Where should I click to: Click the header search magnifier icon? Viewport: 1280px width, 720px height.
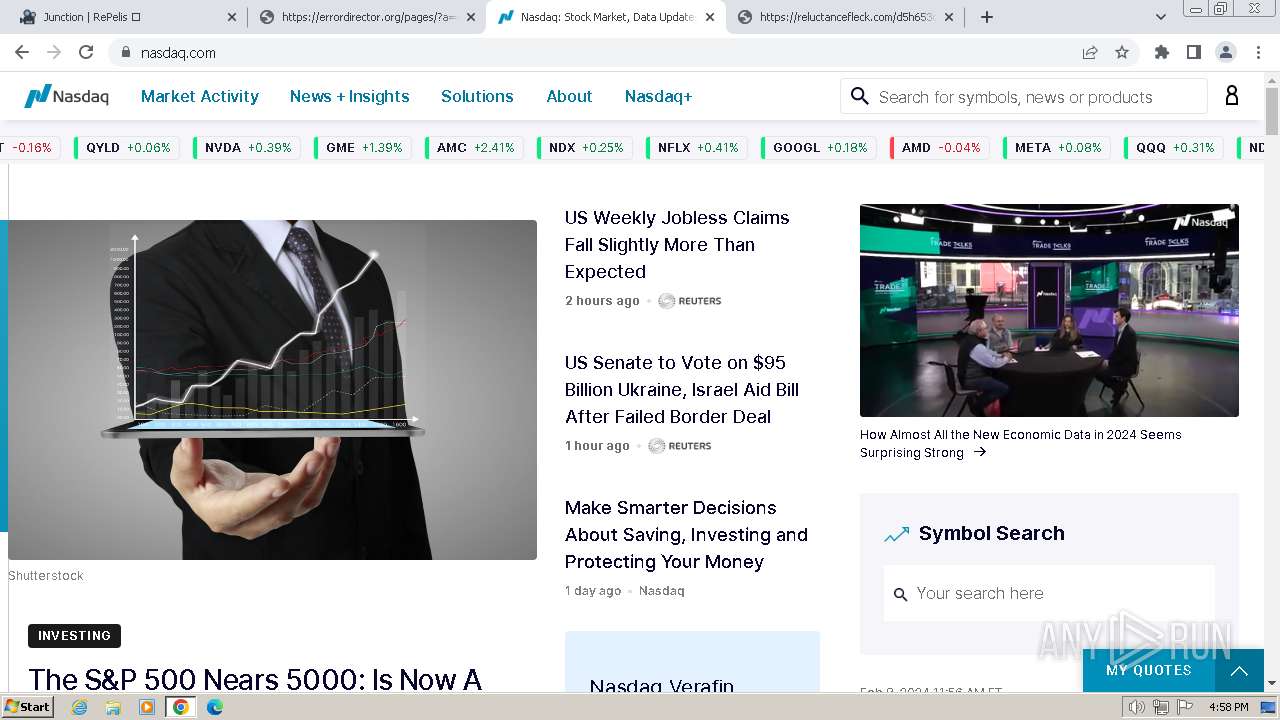tap(859, 96)
